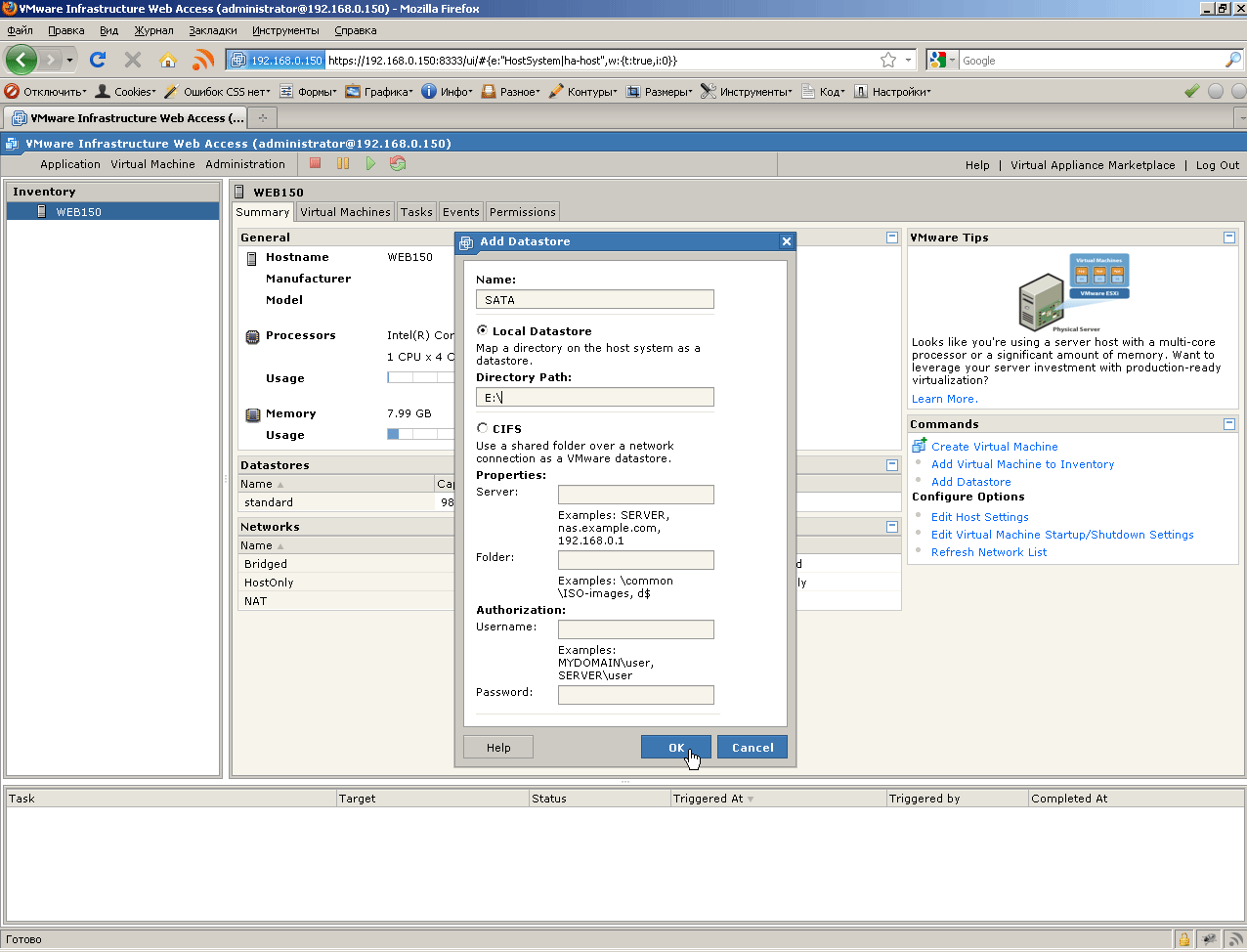Image resolution: width=1247 pixels, height=952 pixels.
Task: Open the Firefox Файл menu
Action: [20, 30]
